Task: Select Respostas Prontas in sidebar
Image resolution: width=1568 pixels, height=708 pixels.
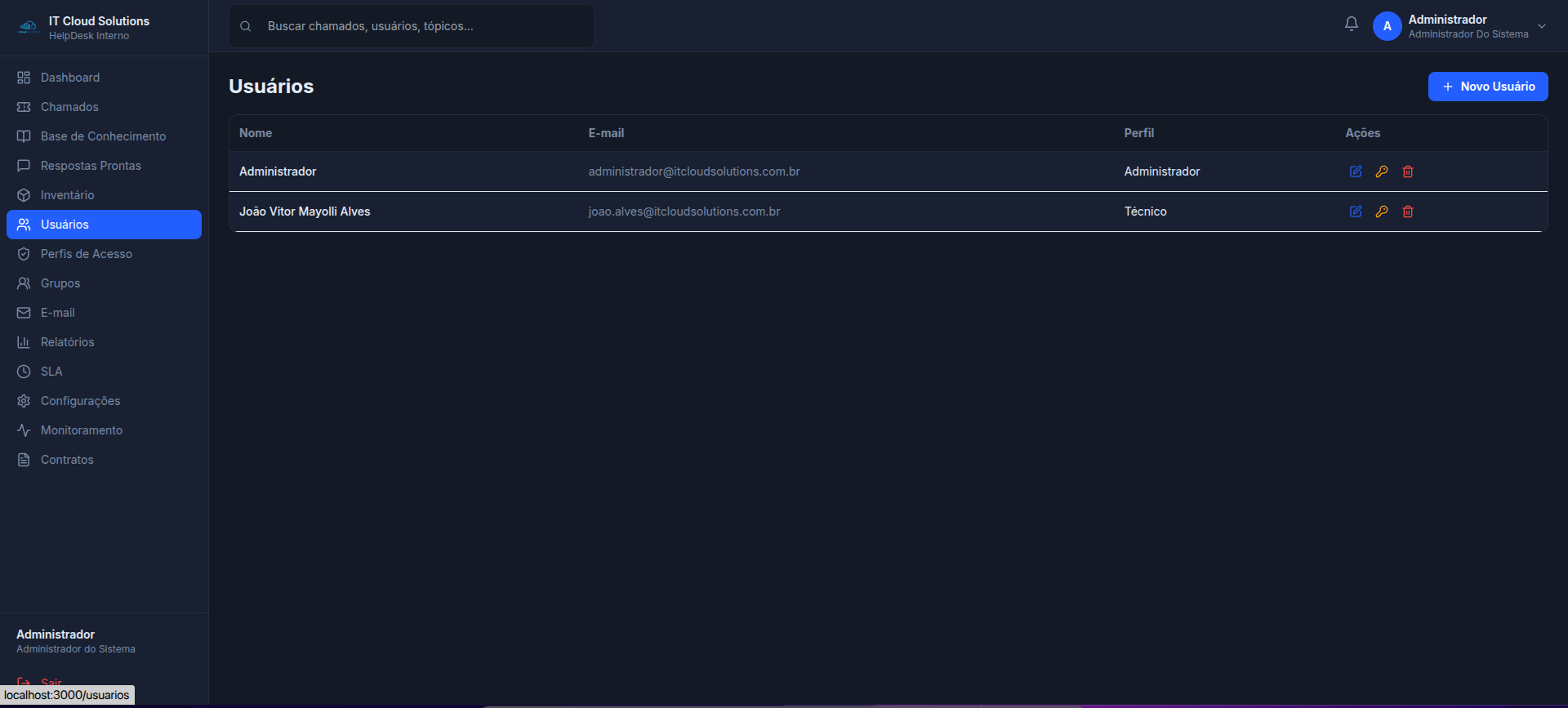Action: coord(104,166)
